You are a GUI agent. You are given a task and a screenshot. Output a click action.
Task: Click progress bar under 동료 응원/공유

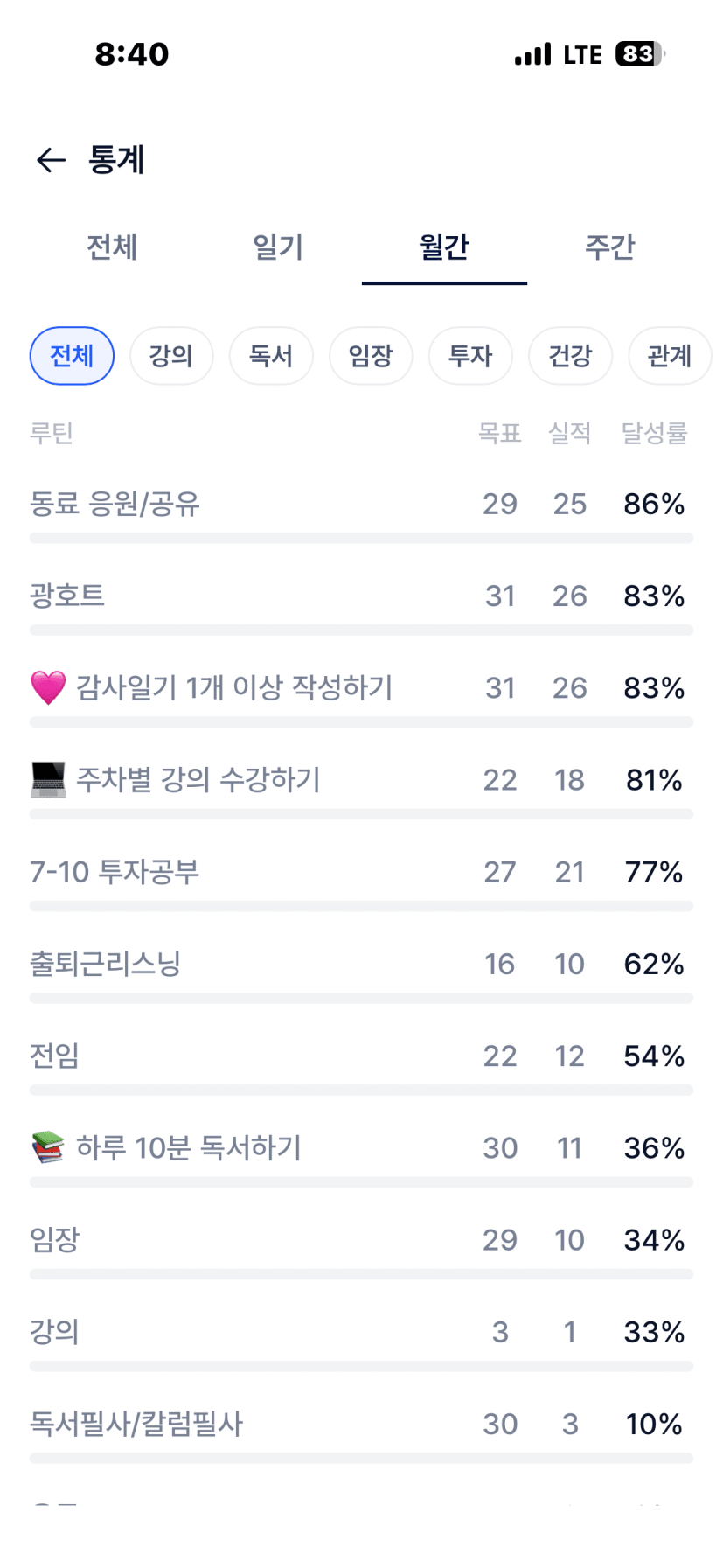click(361, 539)
